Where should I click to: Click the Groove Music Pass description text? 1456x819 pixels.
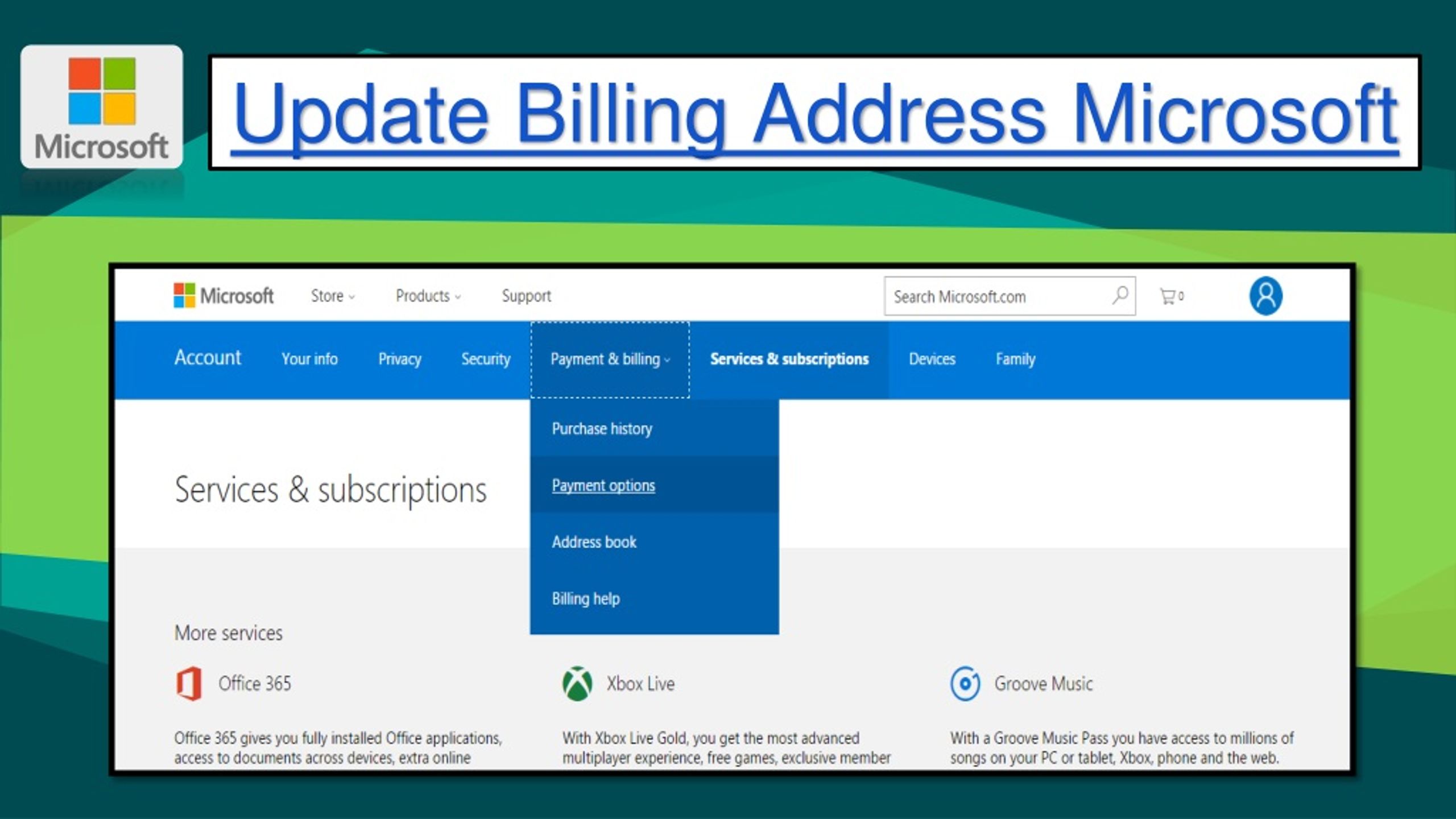pos(1122,748)
